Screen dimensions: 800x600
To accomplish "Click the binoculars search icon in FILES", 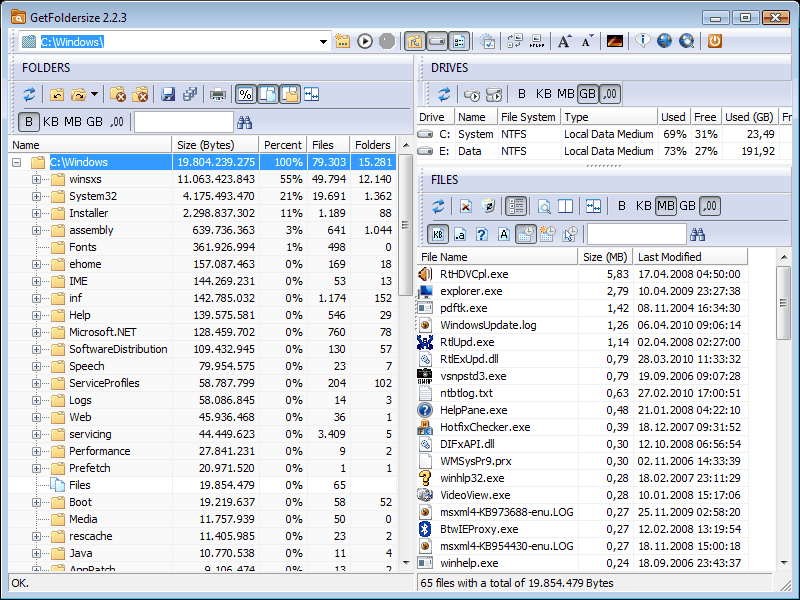I will [x=697, y=234].
